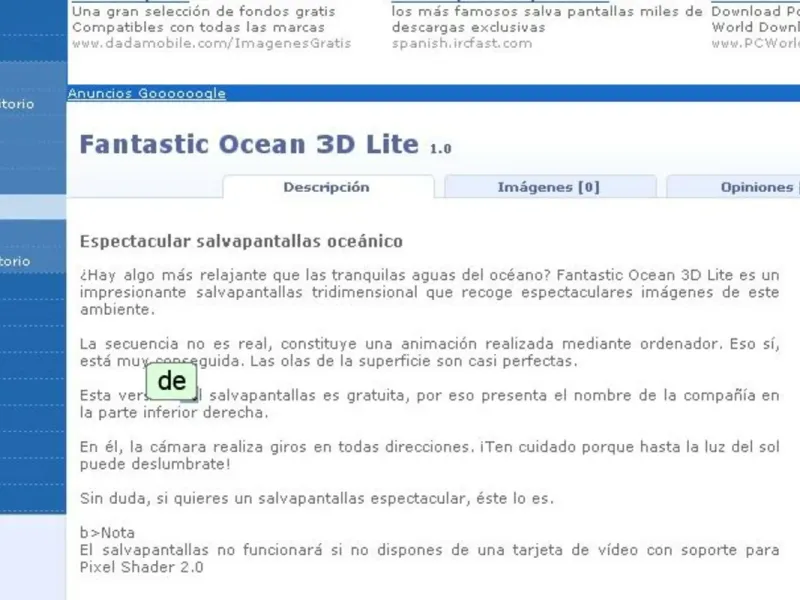Click the ad text 'Una gran selección de fondos gratis'

(204, 11)
